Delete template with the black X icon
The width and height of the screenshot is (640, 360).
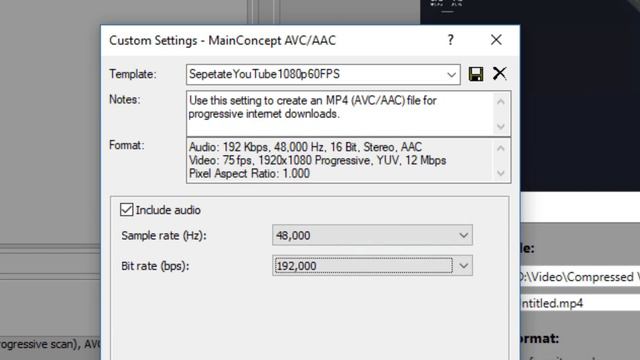pos(499,73)
